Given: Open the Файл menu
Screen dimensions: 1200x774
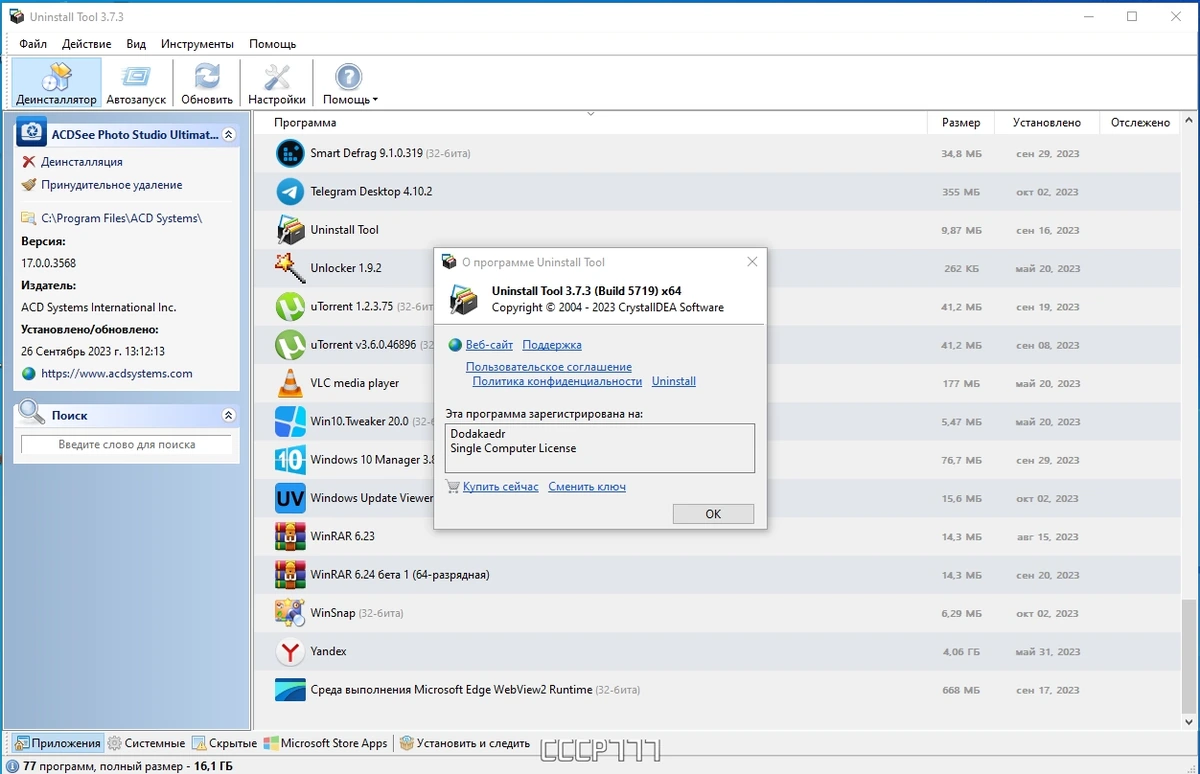Looking at the screenshot, I should pyautogui.click(x=33, y=44).
